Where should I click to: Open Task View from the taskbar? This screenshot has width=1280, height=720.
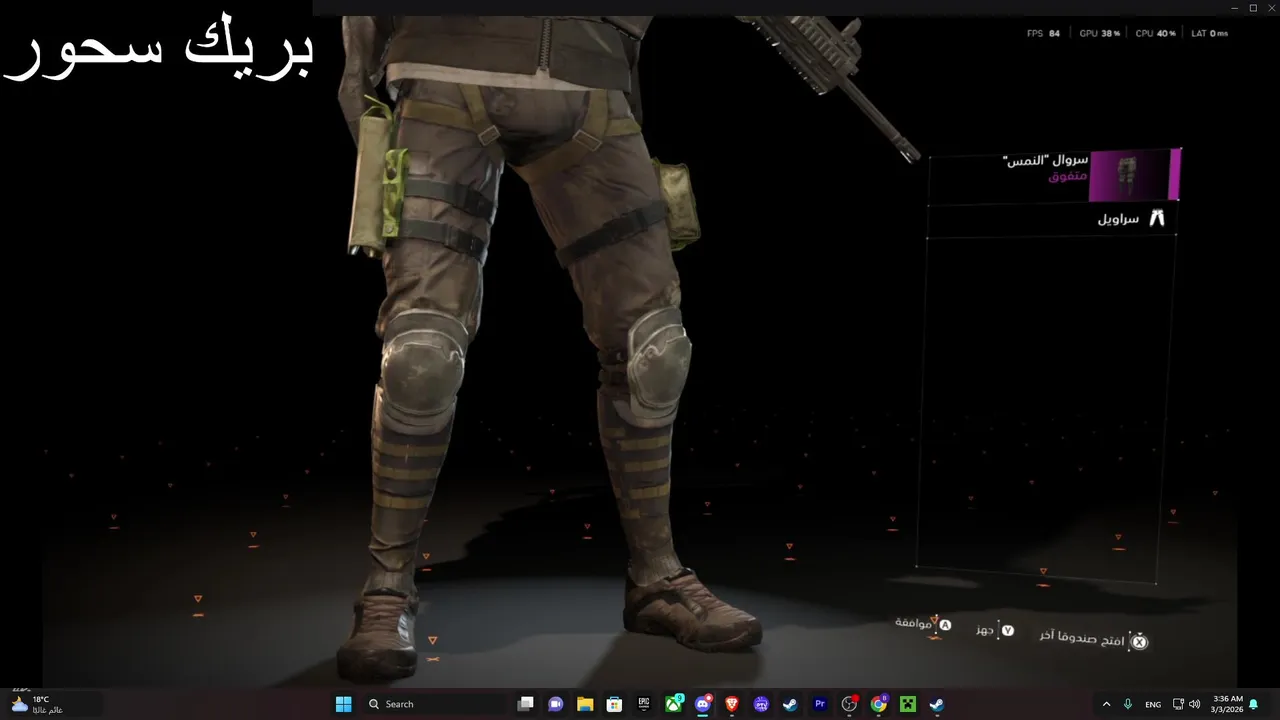(x=525, y=704)
